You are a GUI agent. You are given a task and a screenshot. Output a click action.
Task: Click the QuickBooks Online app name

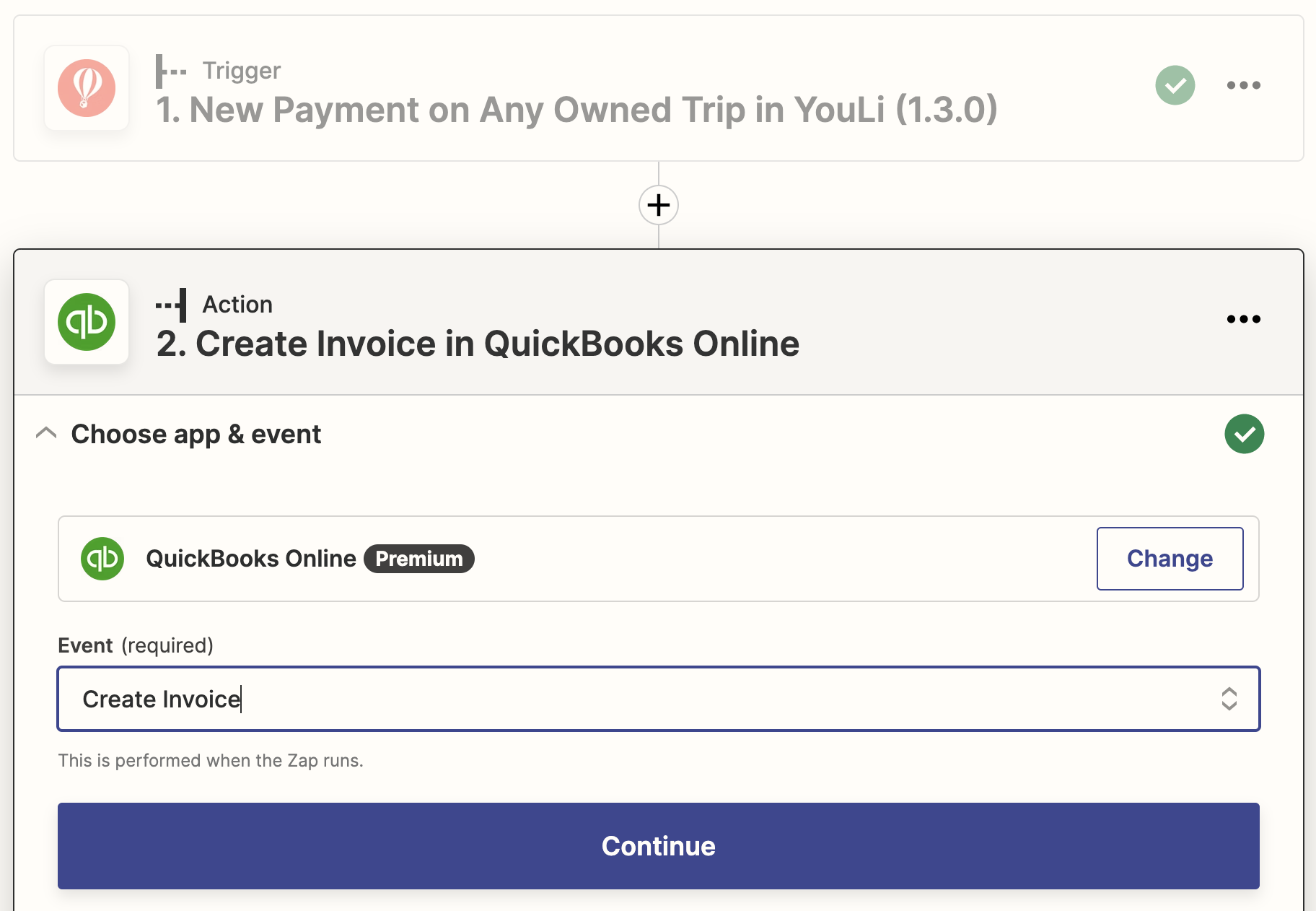tap(251, 559)
